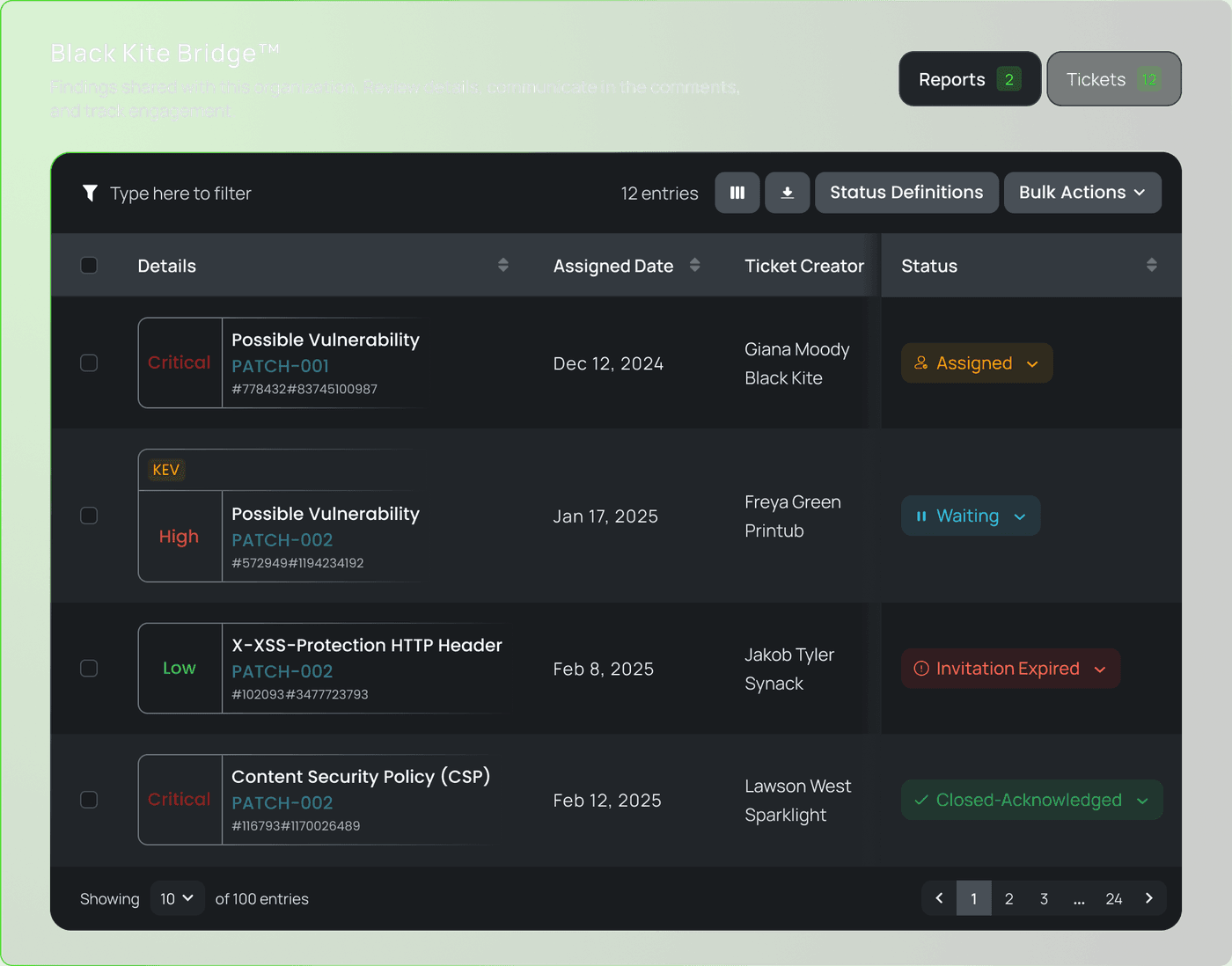The image size is (1232, 966).
Task: Sort by Assigned Date column arrows
Action: tap(694, 265)
